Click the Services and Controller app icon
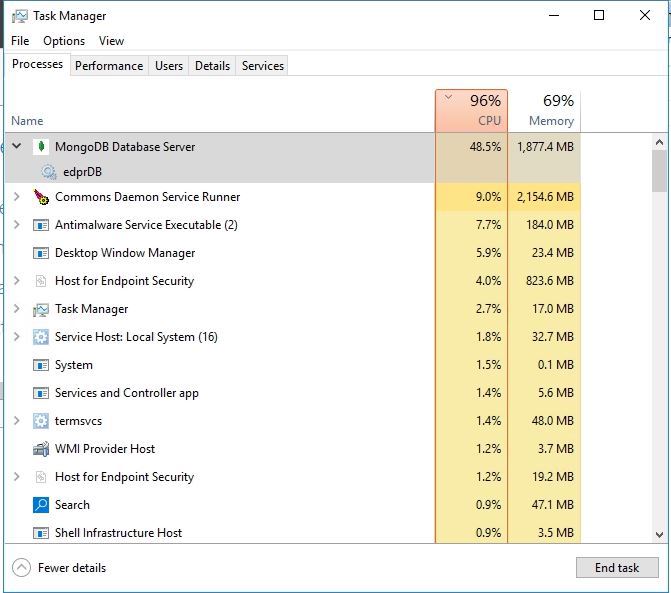671x593 pixels. [x=41, y=393]
